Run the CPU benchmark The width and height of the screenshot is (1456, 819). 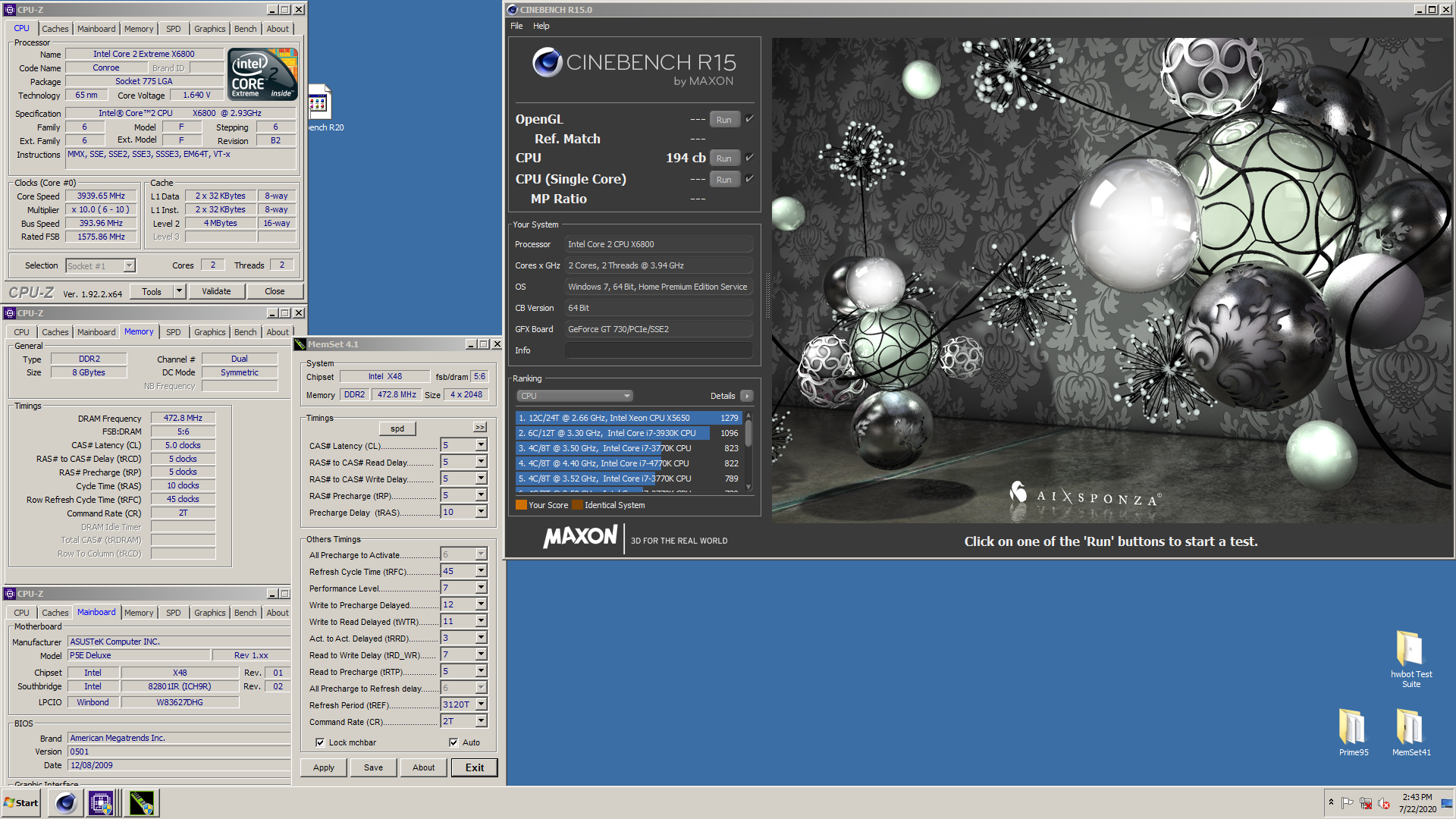(724, 158)
